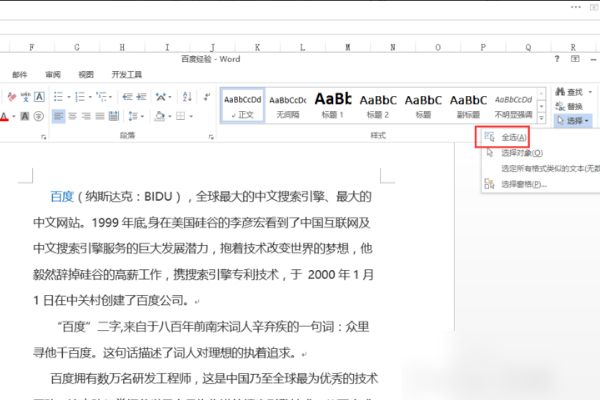
Task: Click the Multilevel List icon
Action: click(x=101, y=97)
